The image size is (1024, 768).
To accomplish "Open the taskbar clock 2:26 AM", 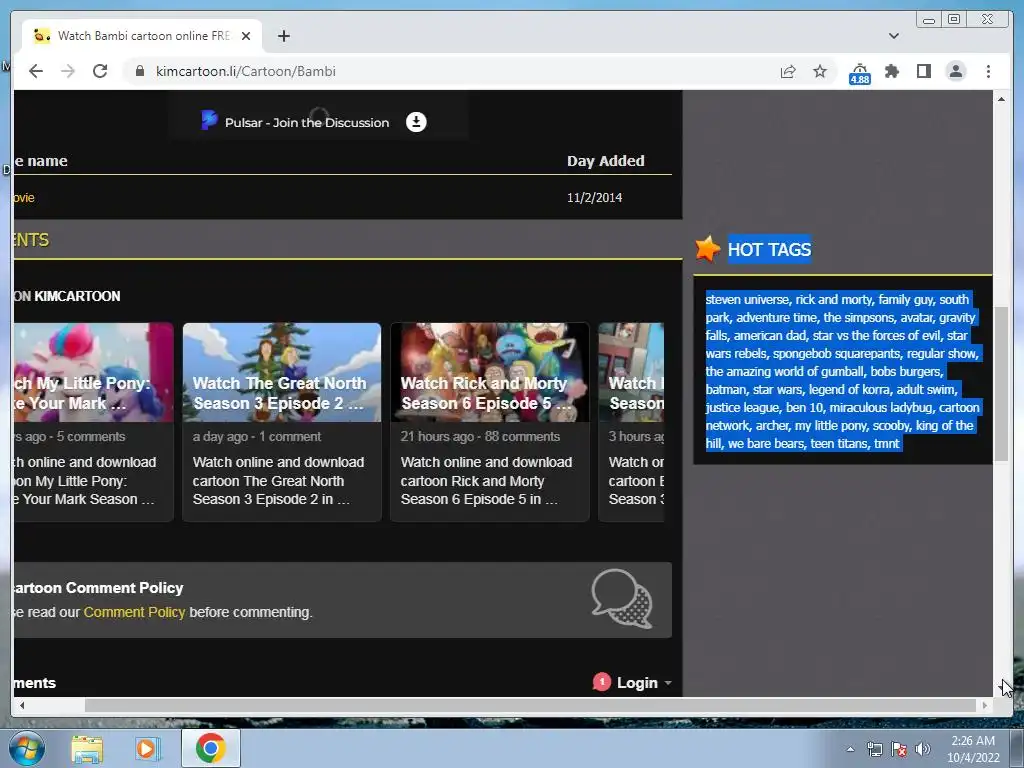I will (x=973, y=748).
